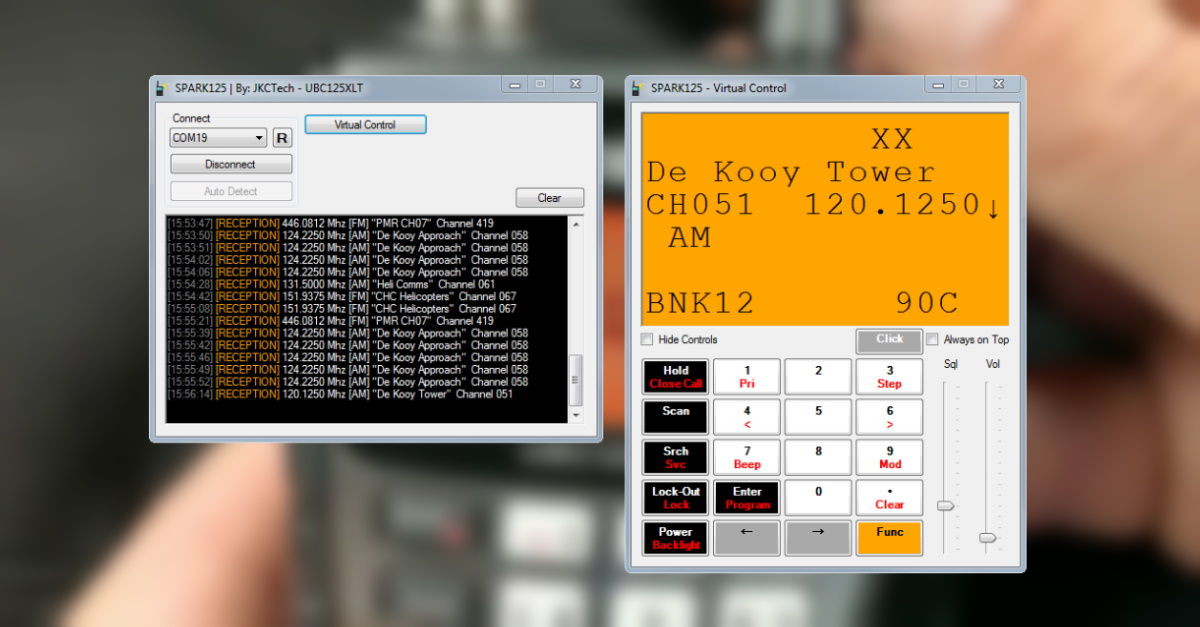Viewport: 1200px width, 627px height.
Task: Select the 15:54:28 Heli Comms log entry
Action: [x=332, y=284]
